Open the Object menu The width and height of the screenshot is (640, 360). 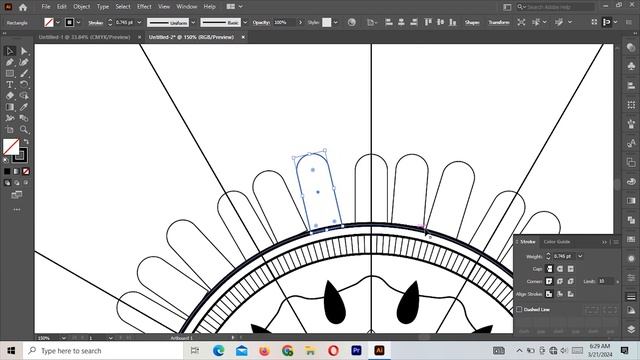pyautogui.click(x=82, y=7)
